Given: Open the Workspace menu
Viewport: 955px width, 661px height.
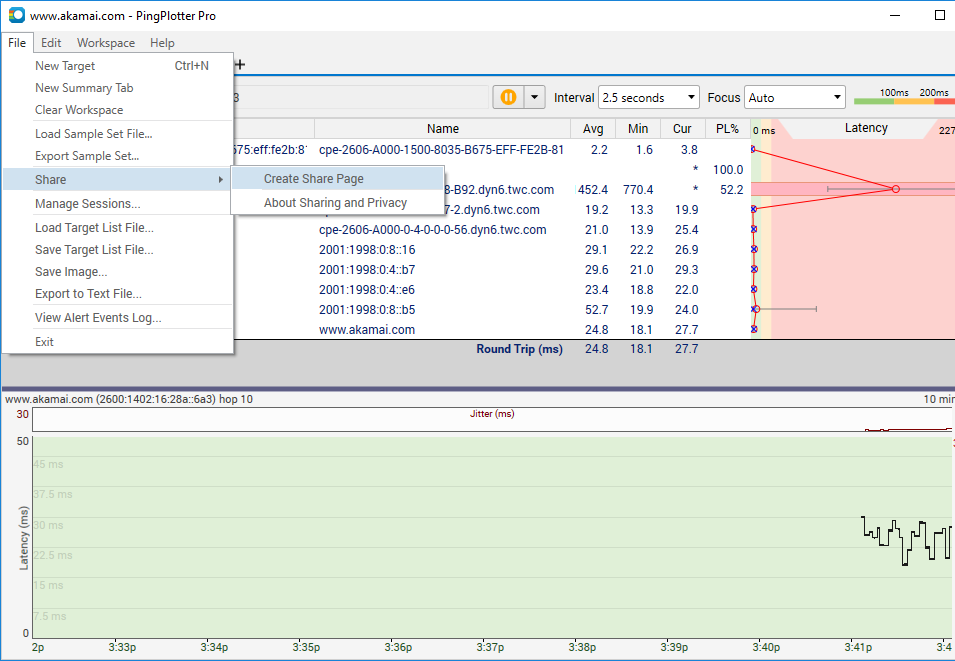Looking at the screenshot, I should click(105, 42).
